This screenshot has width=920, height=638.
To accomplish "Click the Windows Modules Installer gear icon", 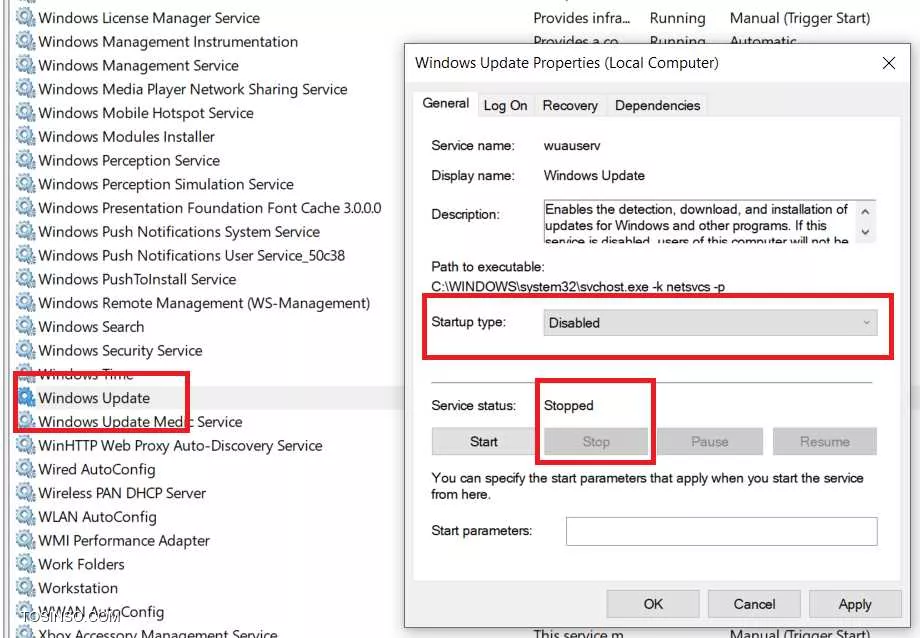I will pyautogui.click(x=25, y=136).
